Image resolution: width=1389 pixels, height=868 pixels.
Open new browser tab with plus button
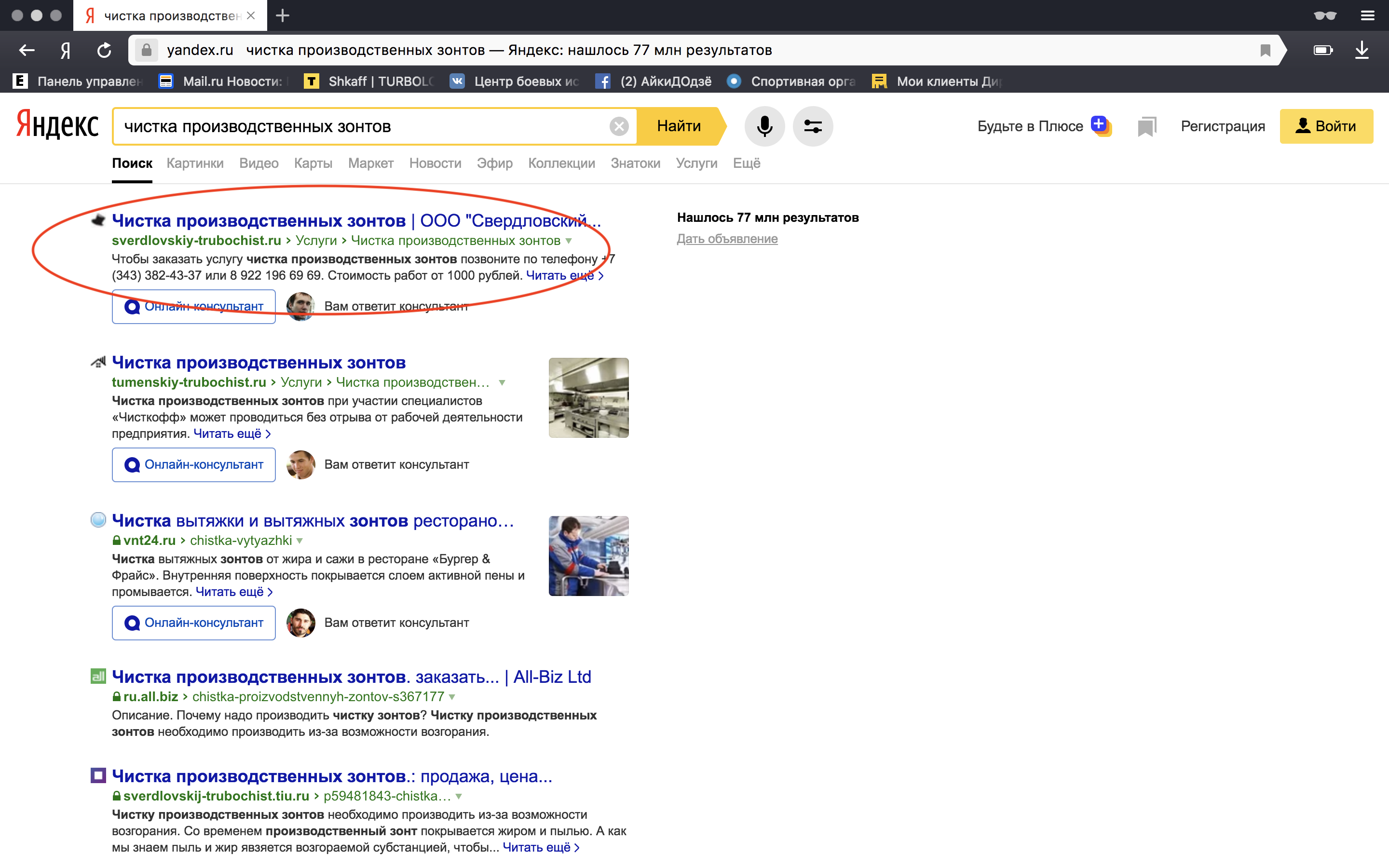pyautogui.click(x=283, y=15)
